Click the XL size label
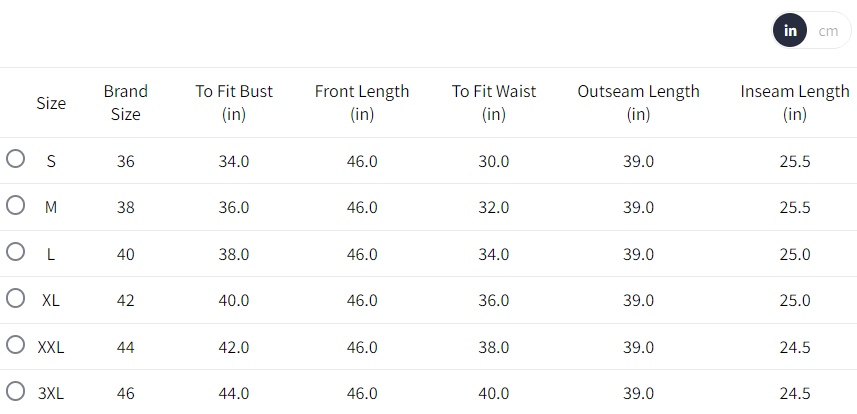This screenshot has height=414, width=857. coord(51,300)
